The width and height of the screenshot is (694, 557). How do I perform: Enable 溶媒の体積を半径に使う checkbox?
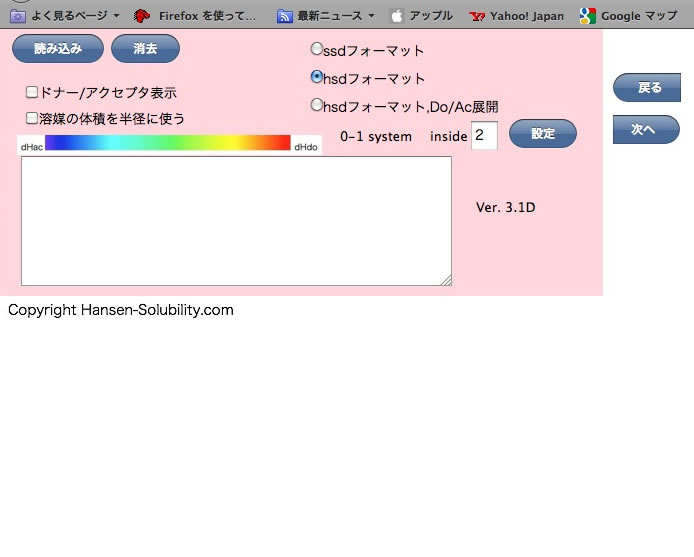pyautogui.click(x=31, y=118)
